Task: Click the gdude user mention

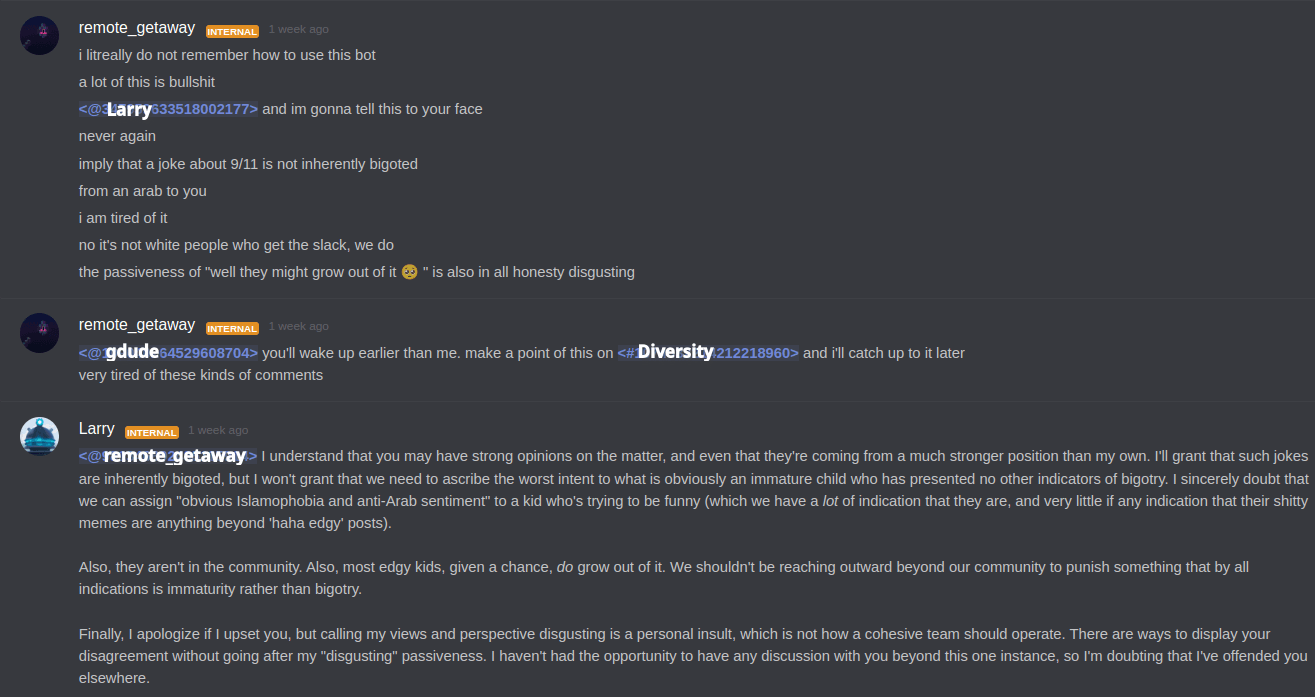Action: (168, 352)
